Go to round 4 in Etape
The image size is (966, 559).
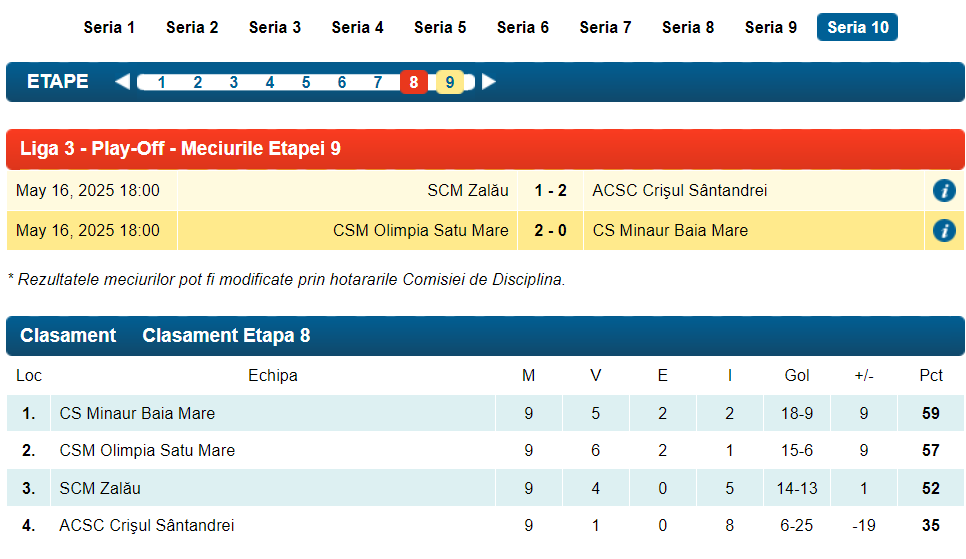point(270,82)
